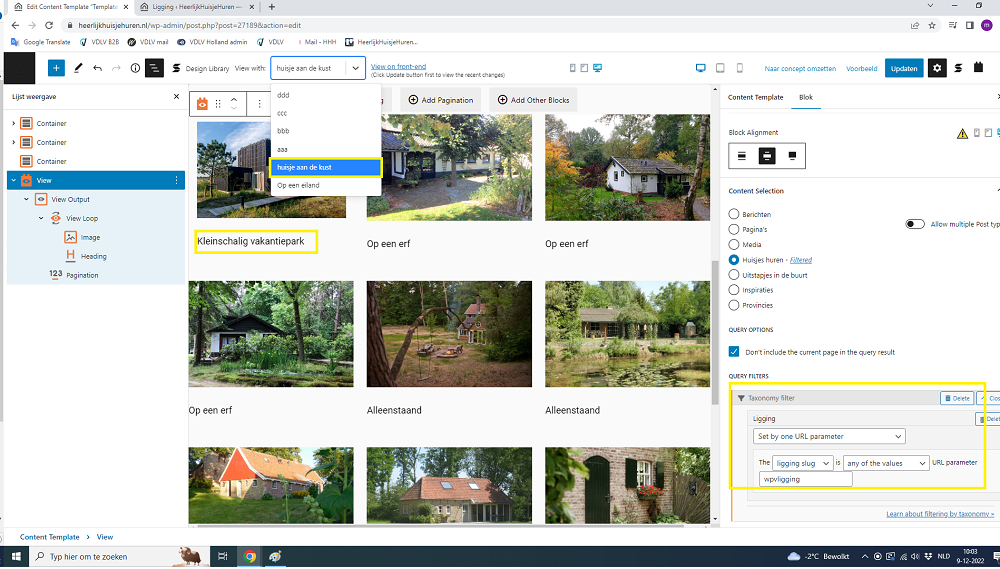The height and width of the screenshot is (569, 1000).
Task: Choose Op een eiland from the dropdown
Action: click(x=325, y=185)
